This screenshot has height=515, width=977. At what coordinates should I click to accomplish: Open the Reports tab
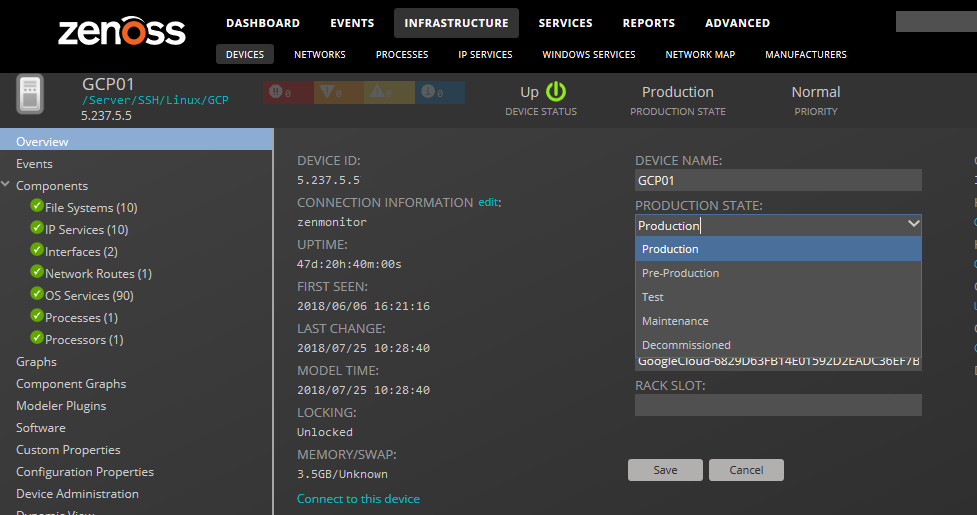(x=649, y=23)
